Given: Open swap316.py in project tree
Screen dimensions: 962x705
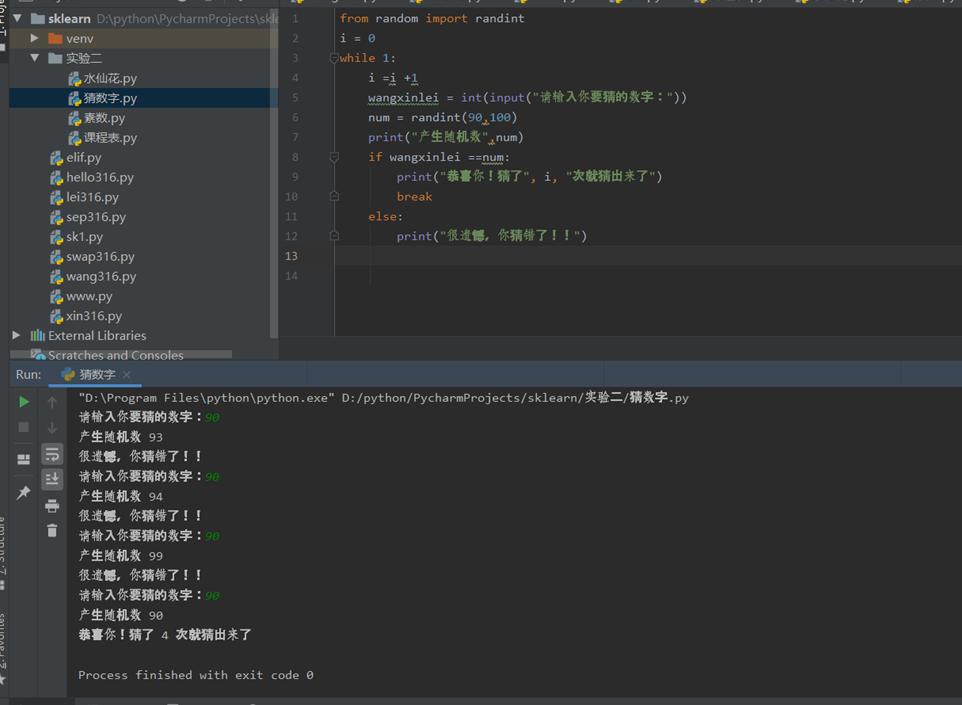Looking at the screenshot, I should click(92, 256).
